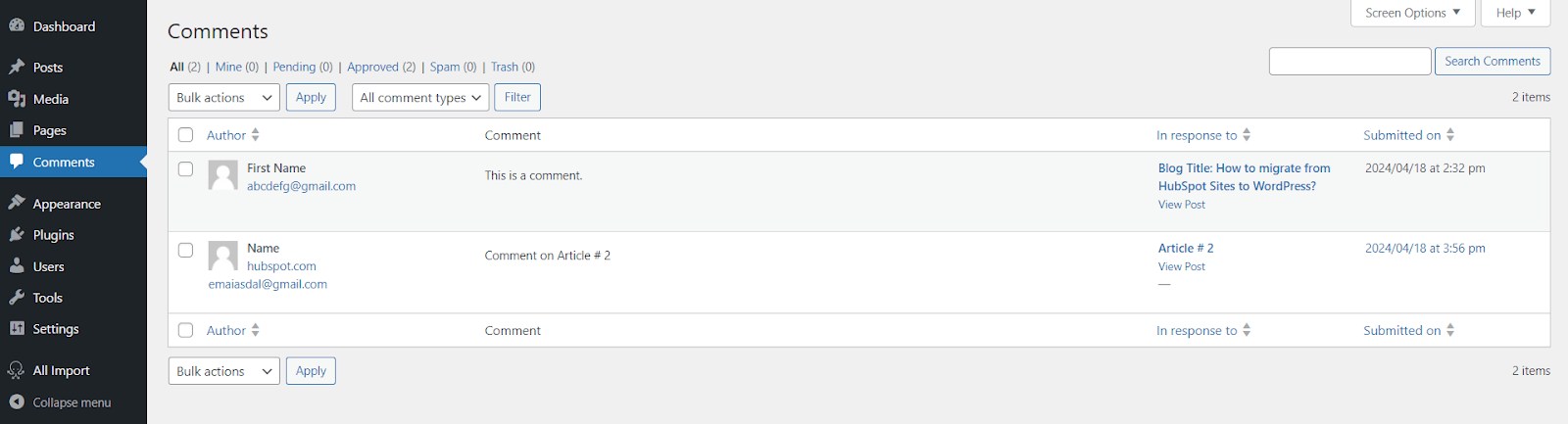Toggle the select-all checkbox in table header
This screenshot has height=424, width=1568.
point(185,135)
